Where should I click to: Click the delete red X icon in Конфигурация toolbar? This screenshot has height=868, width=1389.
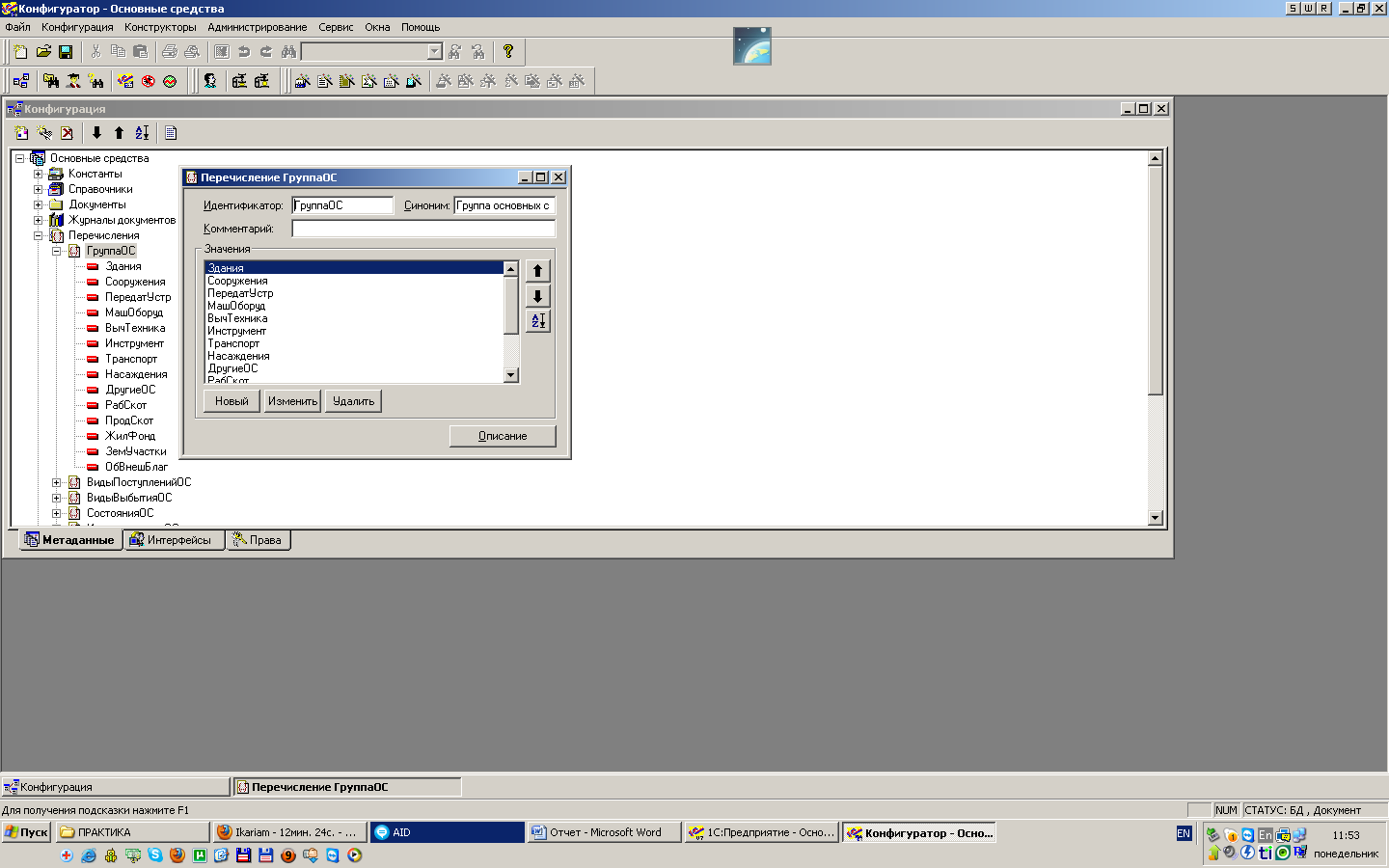pyautogui.click(x=67, y=133)
